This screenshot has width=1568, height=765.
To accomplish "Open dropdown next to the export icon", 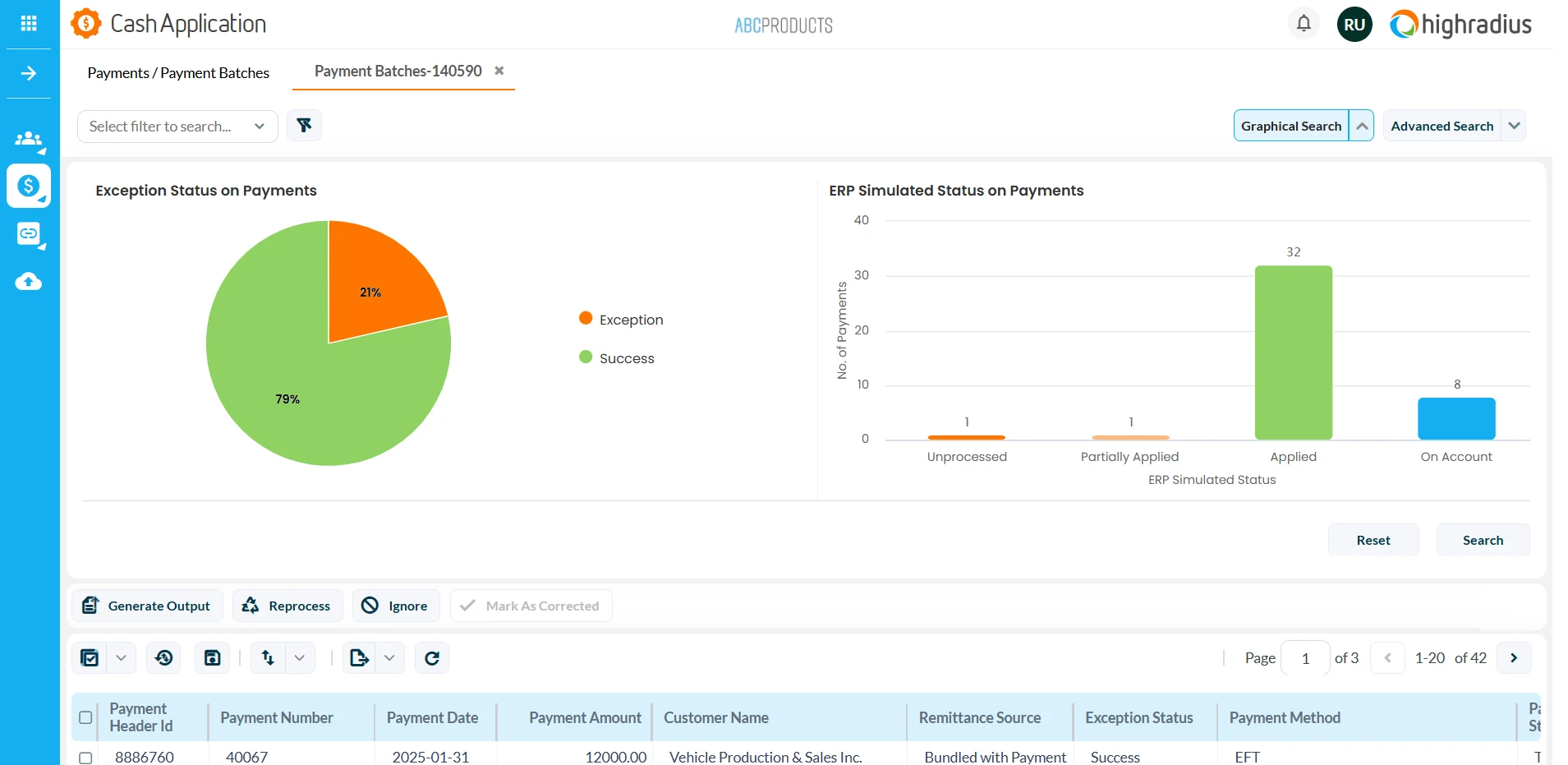I will [x=389, y=657].
